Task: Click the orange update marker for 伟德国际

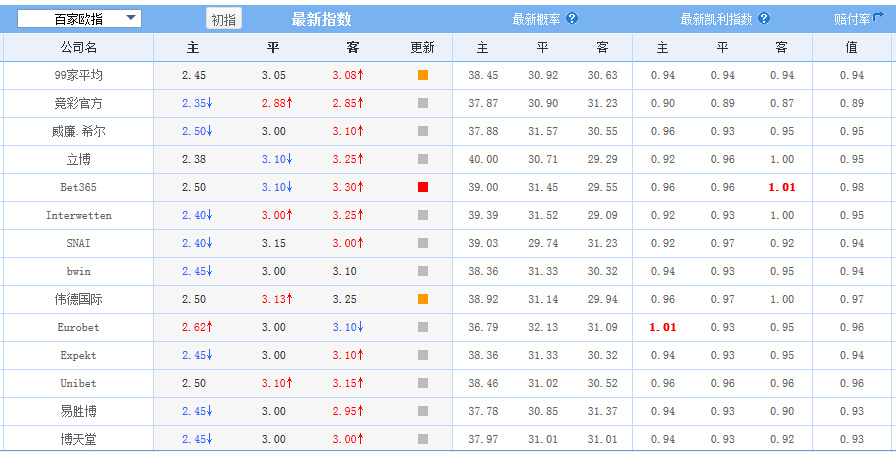Action: tap(423, 299)
